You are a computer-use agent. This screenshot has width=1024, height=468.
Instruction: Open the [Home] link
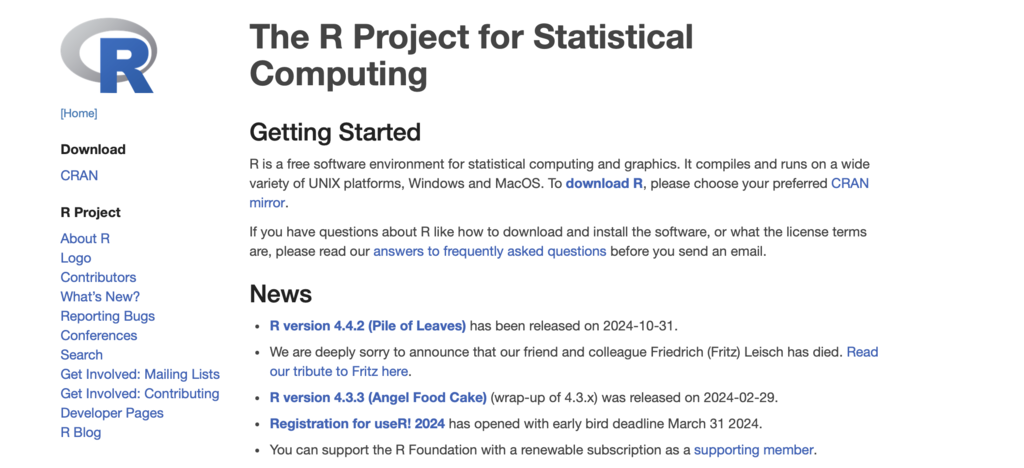(x=79, y=114)
